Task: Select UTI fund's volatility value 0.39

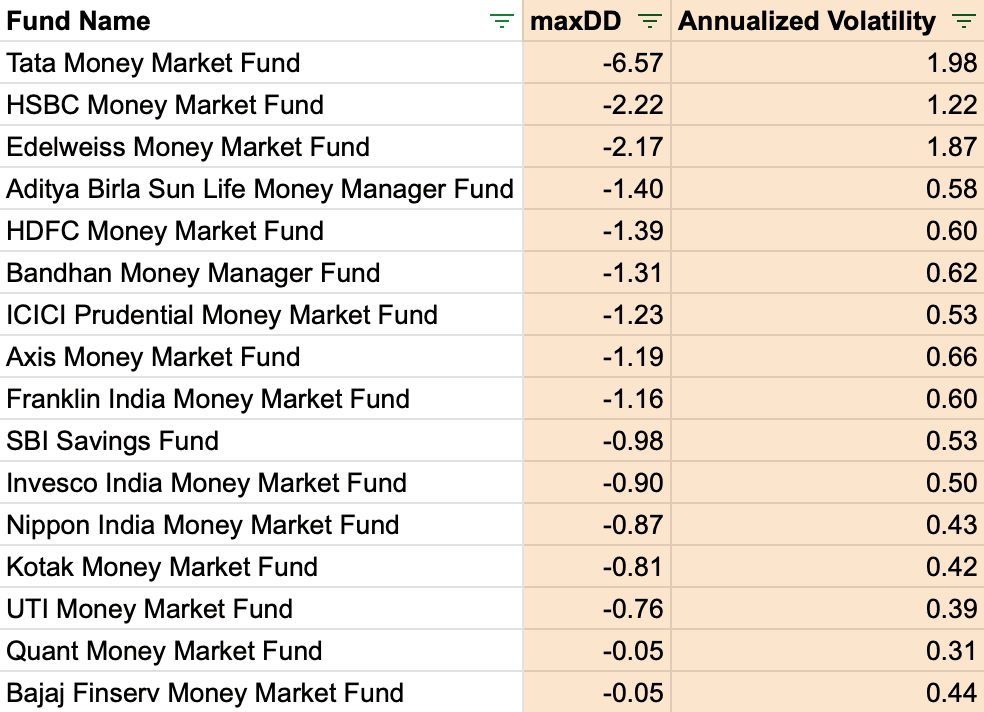Action: [951, 609]
